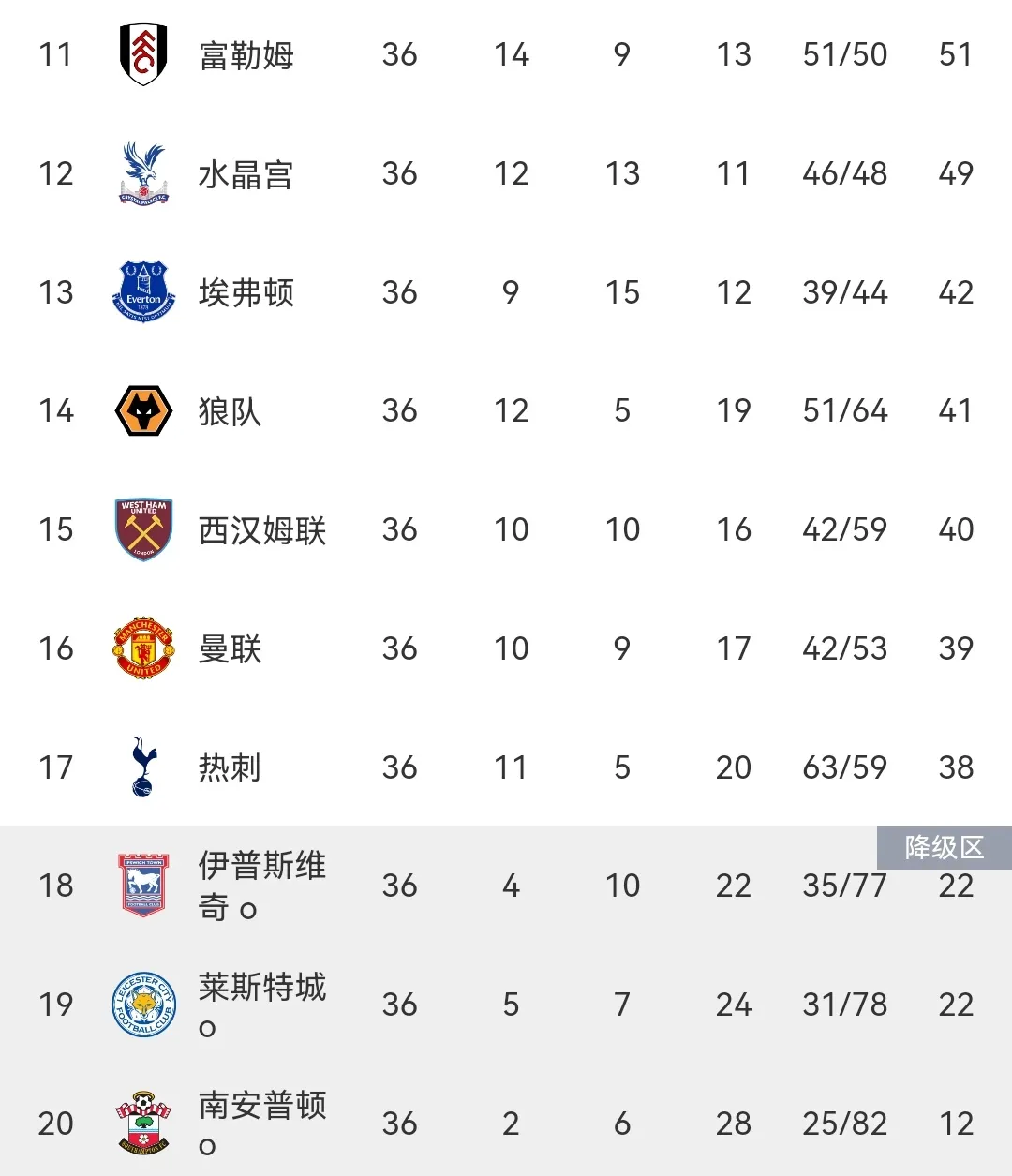Click the 南安普顿 team name

[261, 1107]
